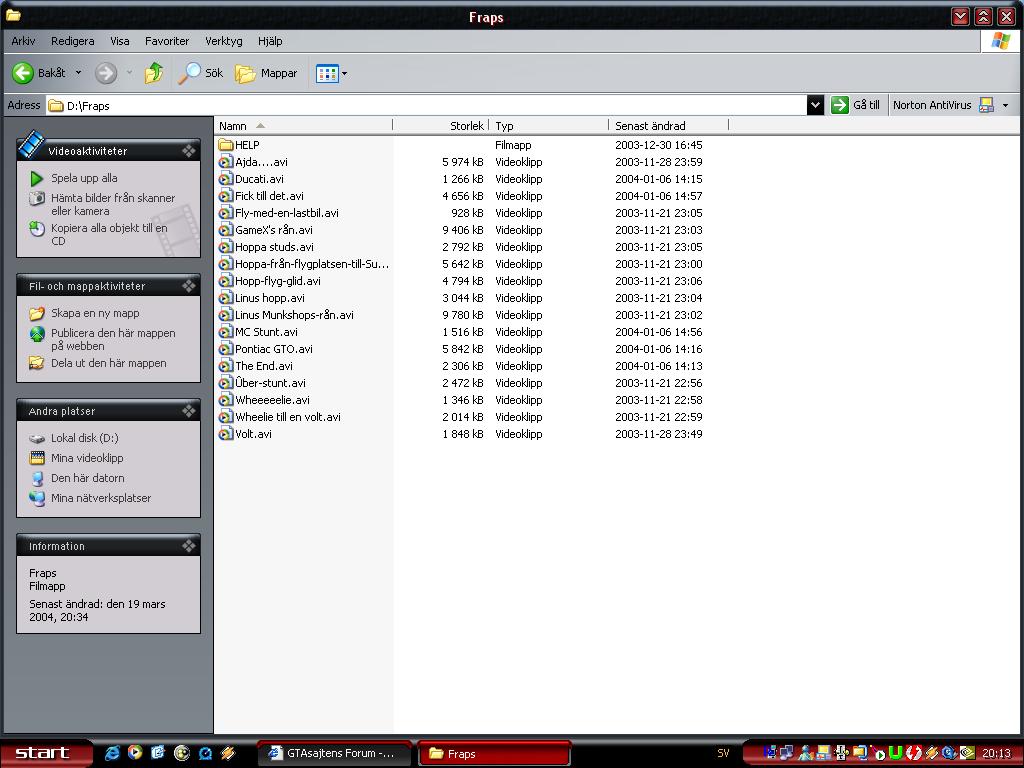The width and height of the screenshot is (1024, 768).
Task: Open the Bakåt history dropdown arrow
Action: (78, 73)
